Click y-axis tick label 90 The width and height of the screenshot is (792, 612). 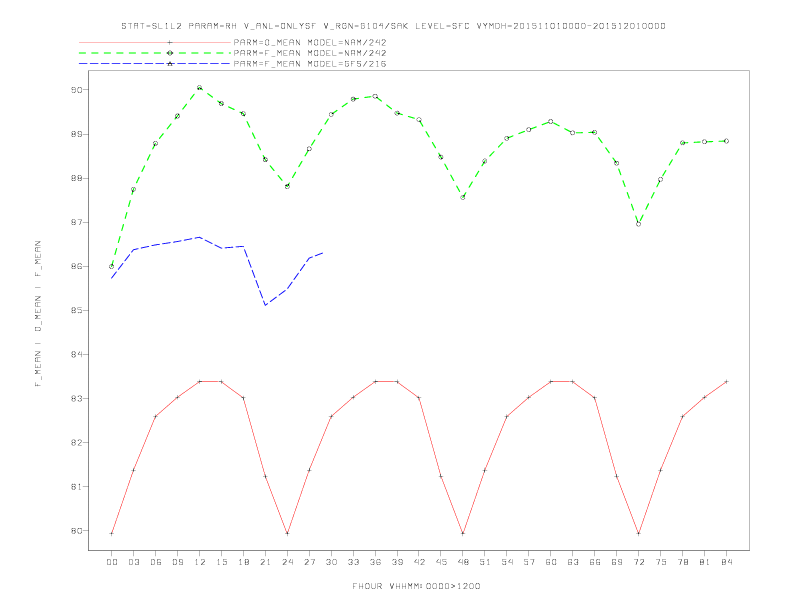(77, 90)
